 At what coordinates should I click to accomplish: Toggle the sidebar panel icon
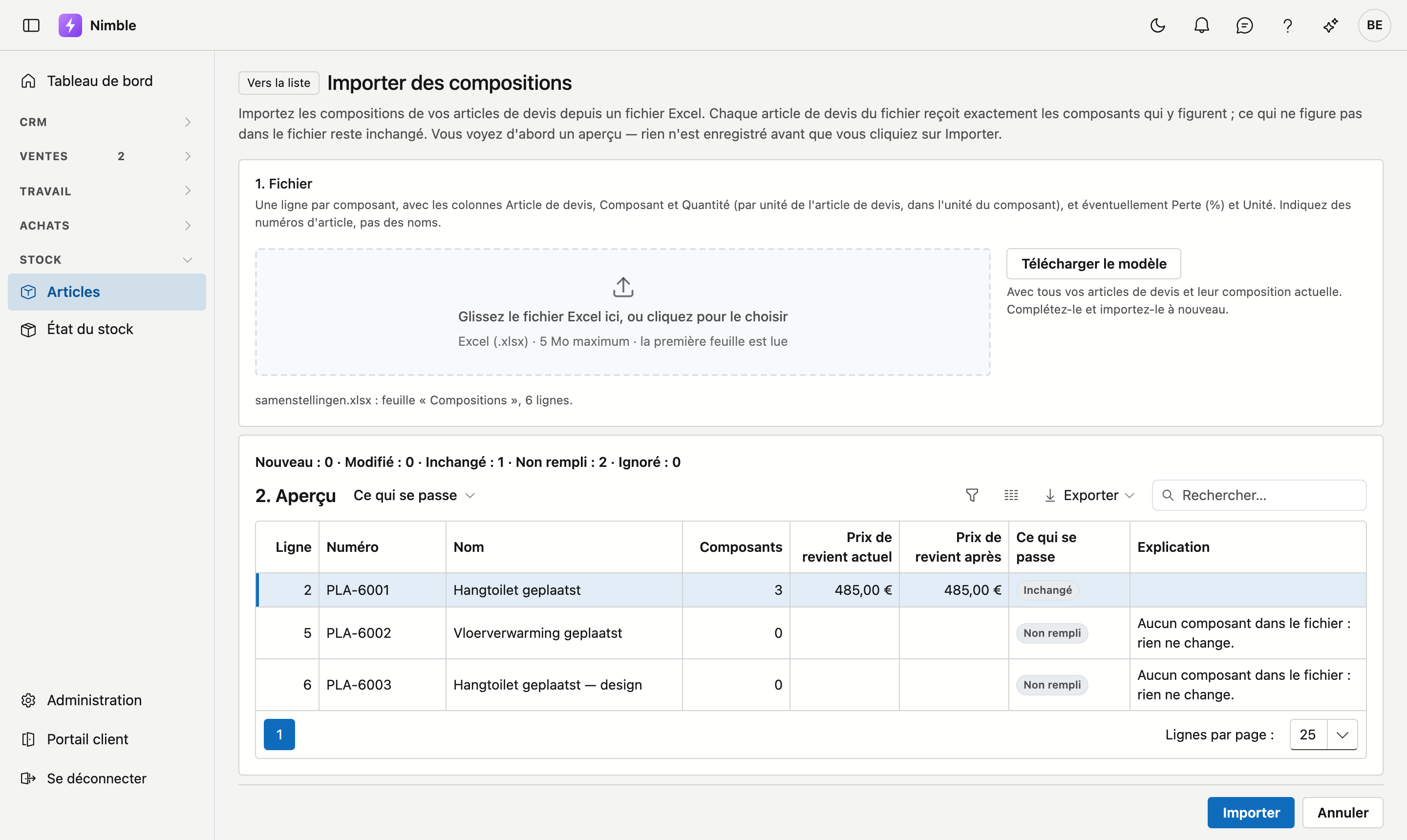tap(31, 25)
